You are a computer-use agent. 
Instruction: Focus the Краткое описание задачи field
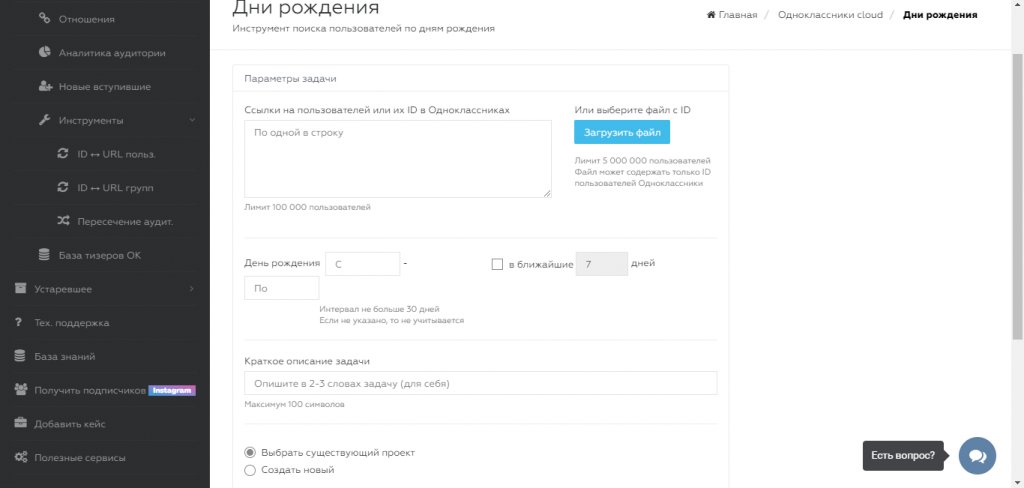coord(481,383)
